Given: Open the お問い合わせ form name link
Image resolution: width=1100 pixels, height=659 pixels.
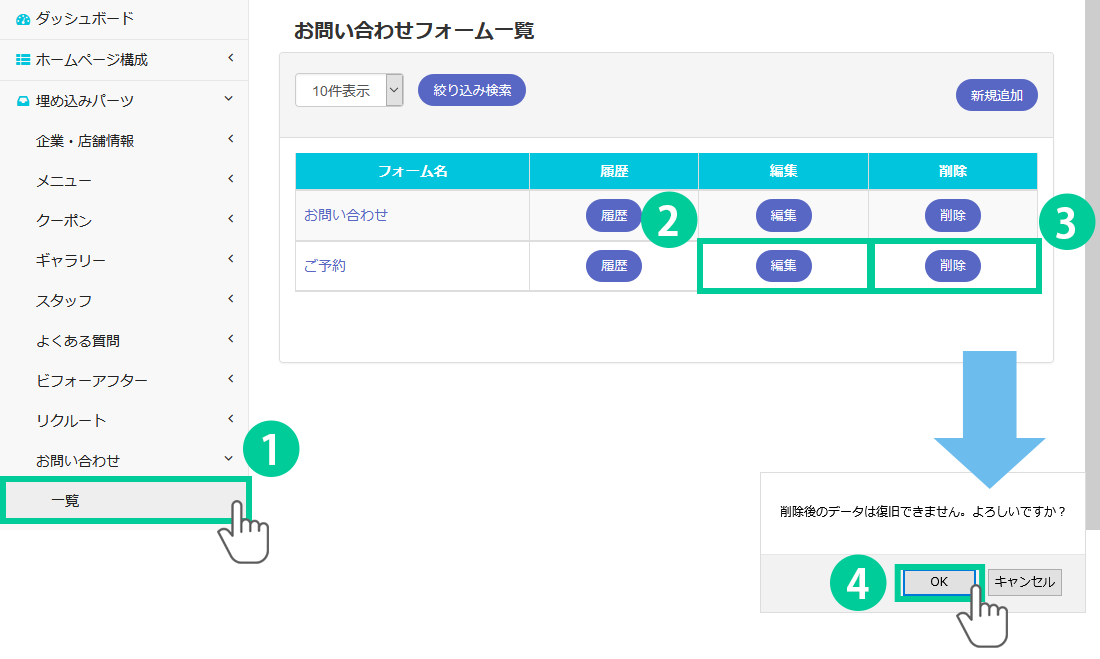Looking at the screenshot, I should (346, 215).
